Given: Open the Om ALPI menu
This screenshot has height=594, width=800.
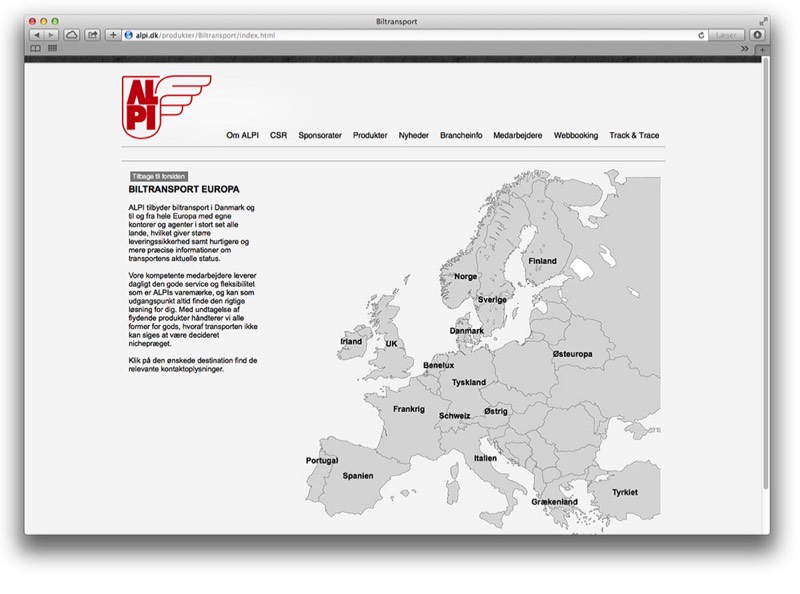Looking at the screenshot, I should [242, 135].
